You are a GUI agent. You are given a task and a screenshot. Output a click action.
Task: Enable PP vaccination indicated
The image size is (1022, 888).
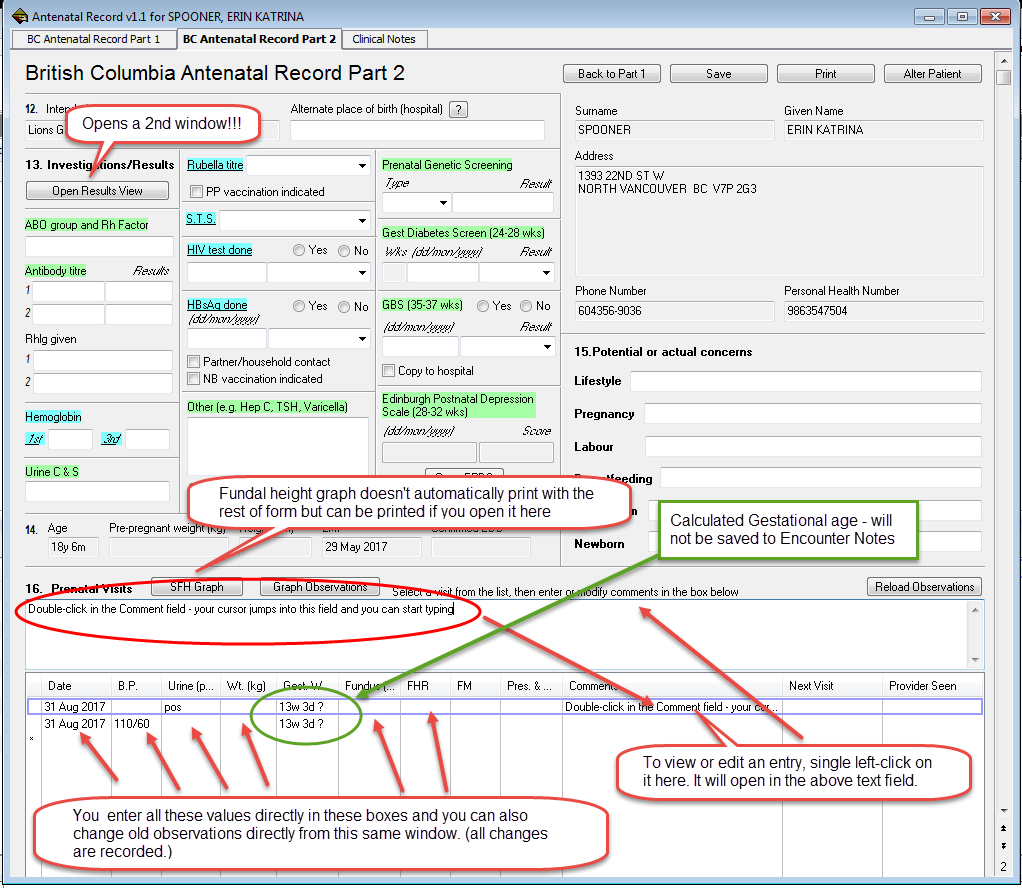[x=196, y=192]
